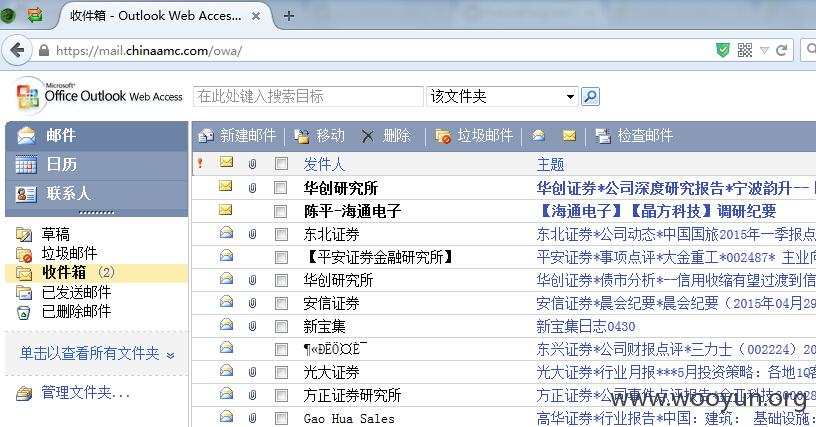The image size is (816, 427).
Task: Open the 已删除邮件 folder
Action: pos(76,312)
